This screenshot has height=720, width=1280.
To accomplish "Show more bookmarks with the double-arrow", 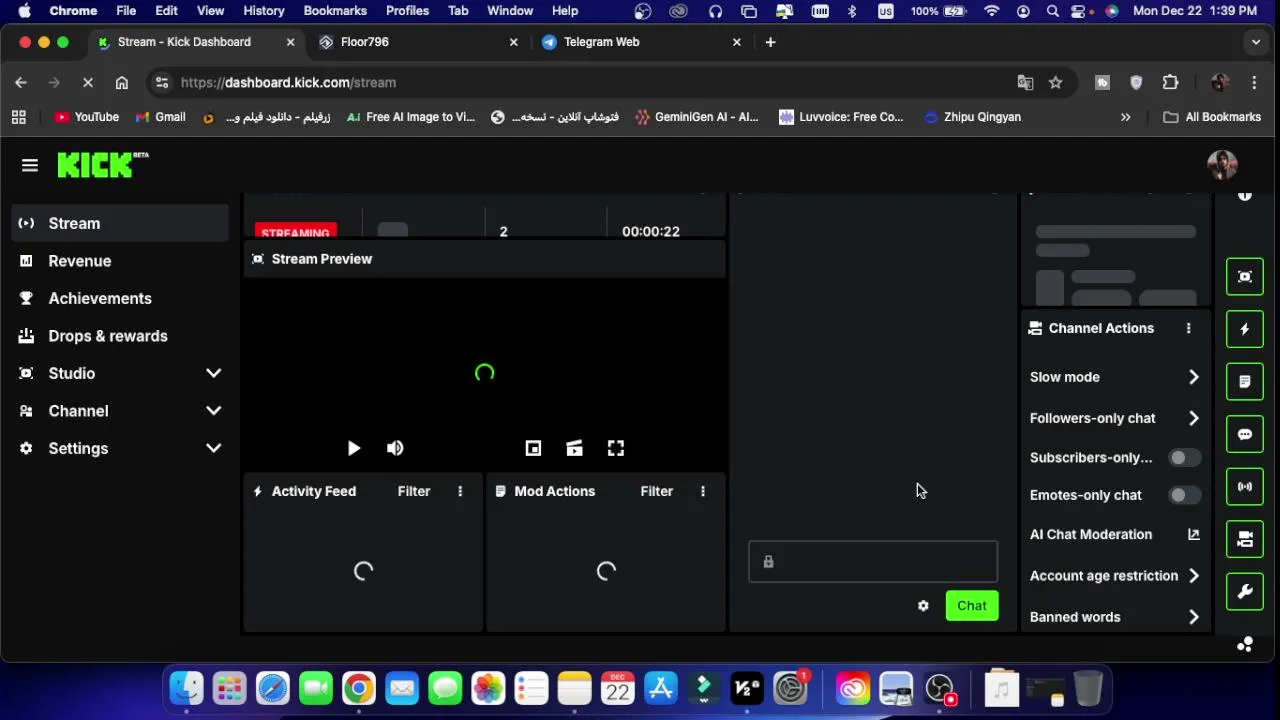I will click(x=1125, y=117).
